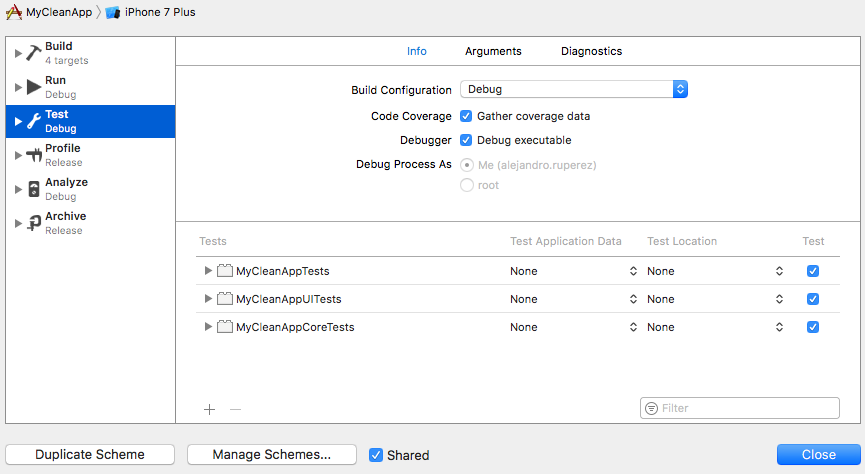The width and height of the screenshot is (865, 474).
Task: Click the Test Location column header
Action: coord(682,241)
